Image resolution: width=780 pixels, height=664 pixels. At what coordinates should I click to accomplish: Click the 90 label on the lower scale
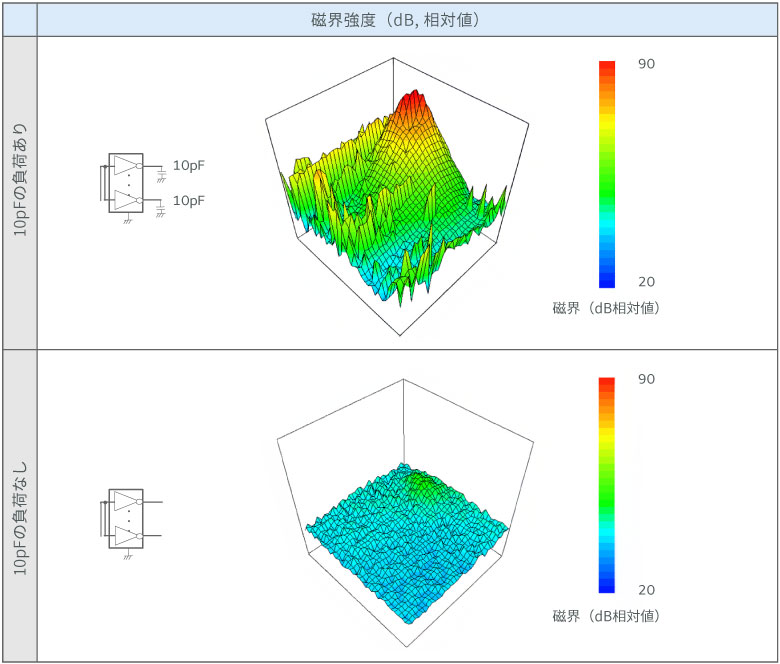point(646,379)
